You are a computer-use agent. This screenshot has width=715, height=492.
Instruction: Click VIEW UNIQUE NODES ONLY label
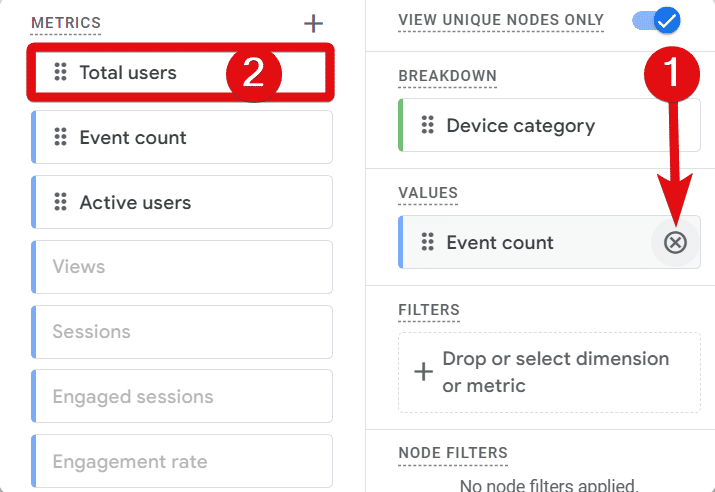click(x=501, y=20)
